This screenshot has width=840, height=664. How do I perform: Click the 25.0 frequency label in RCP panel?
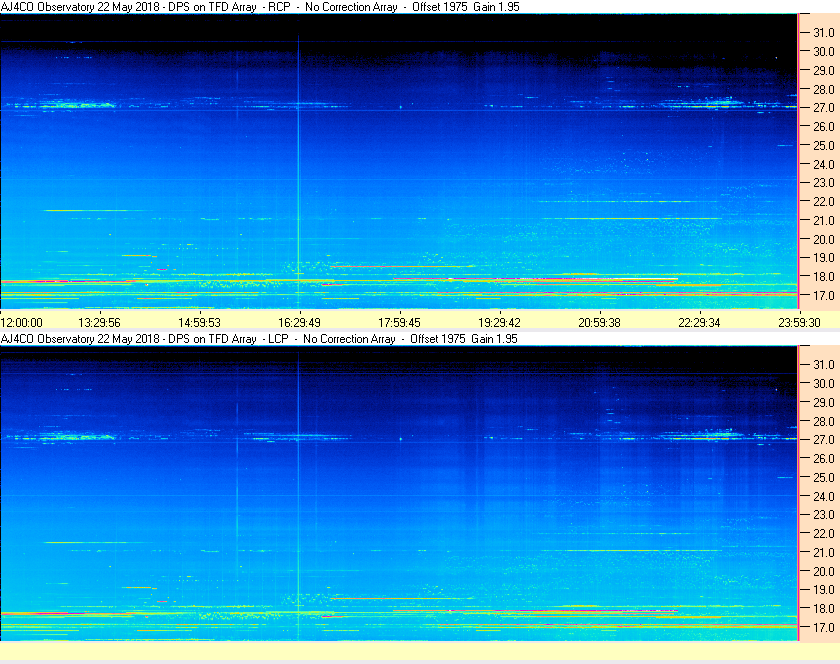[824, 145]
